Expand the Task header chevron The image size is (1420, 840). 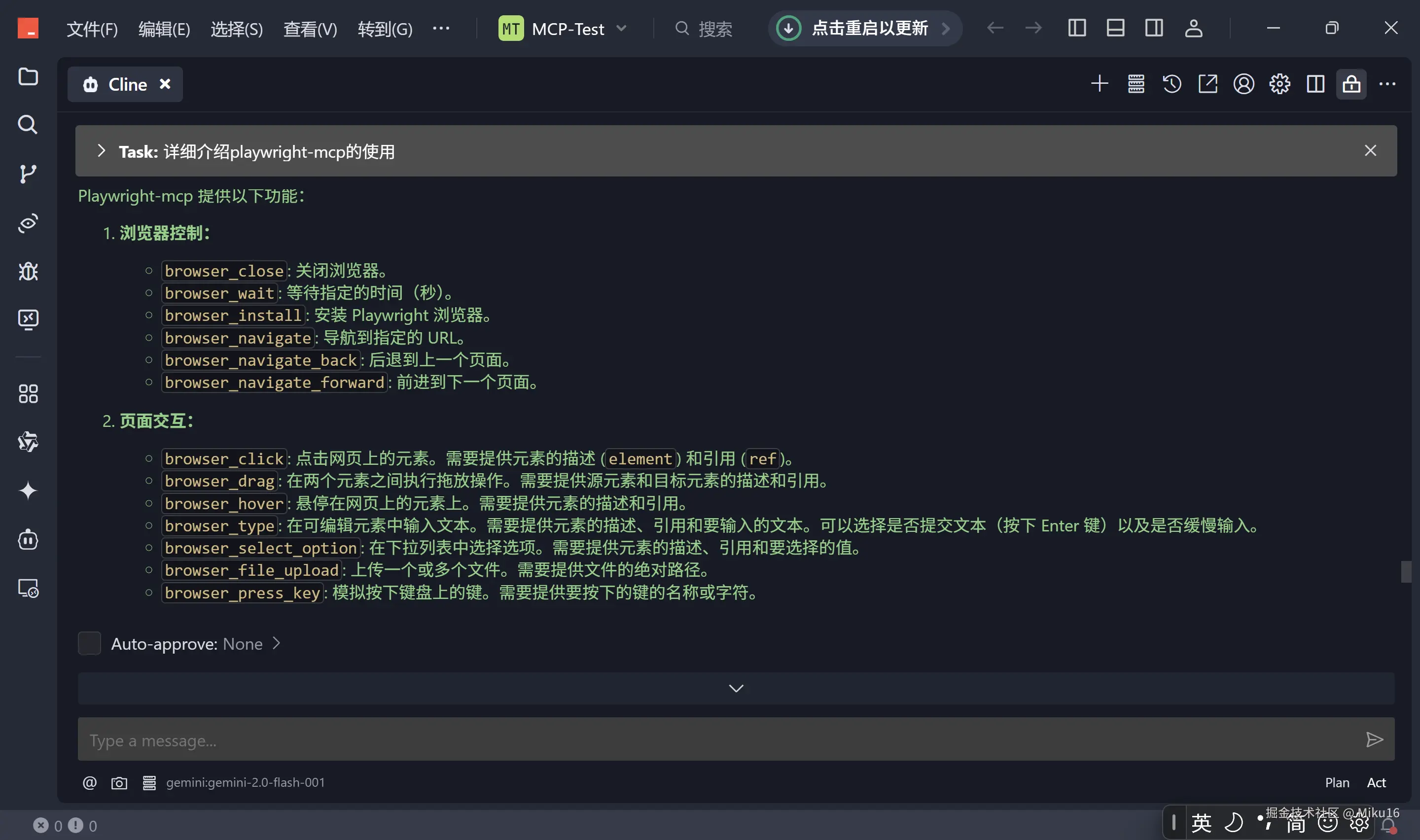pos(101,150)
